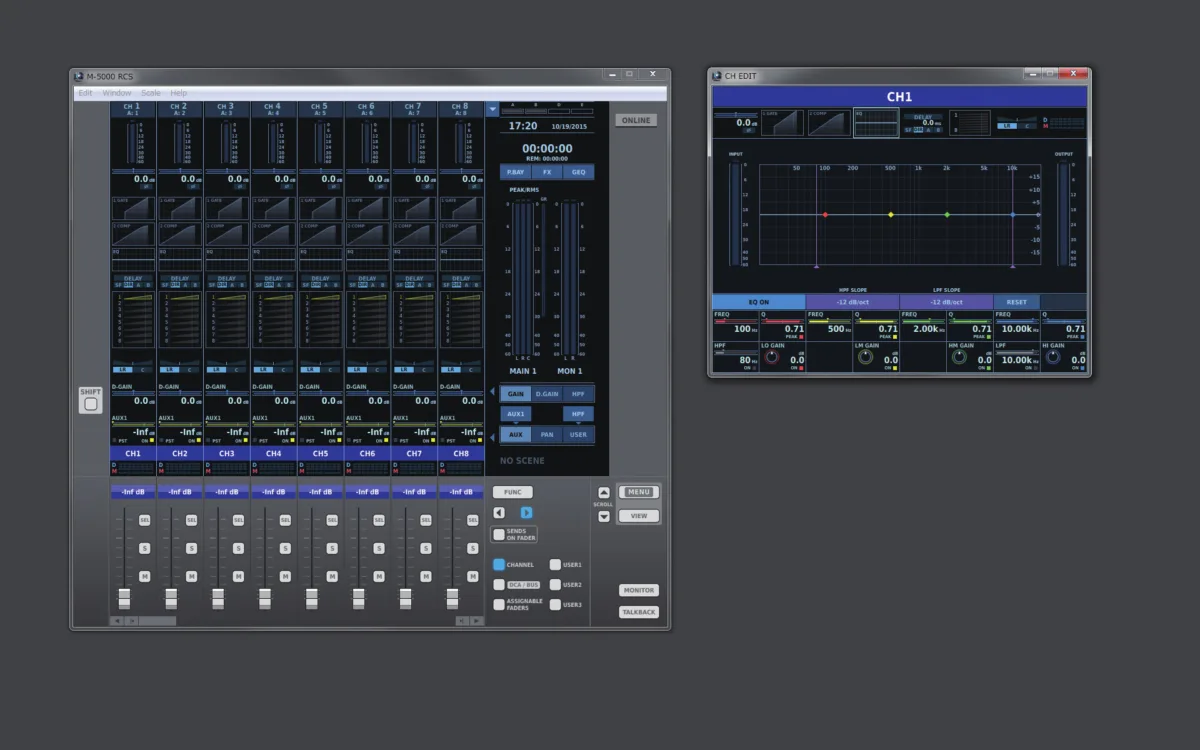
Task: Select the ASSIGNABLE FADERS layer
Action: [x=499, y=605]
